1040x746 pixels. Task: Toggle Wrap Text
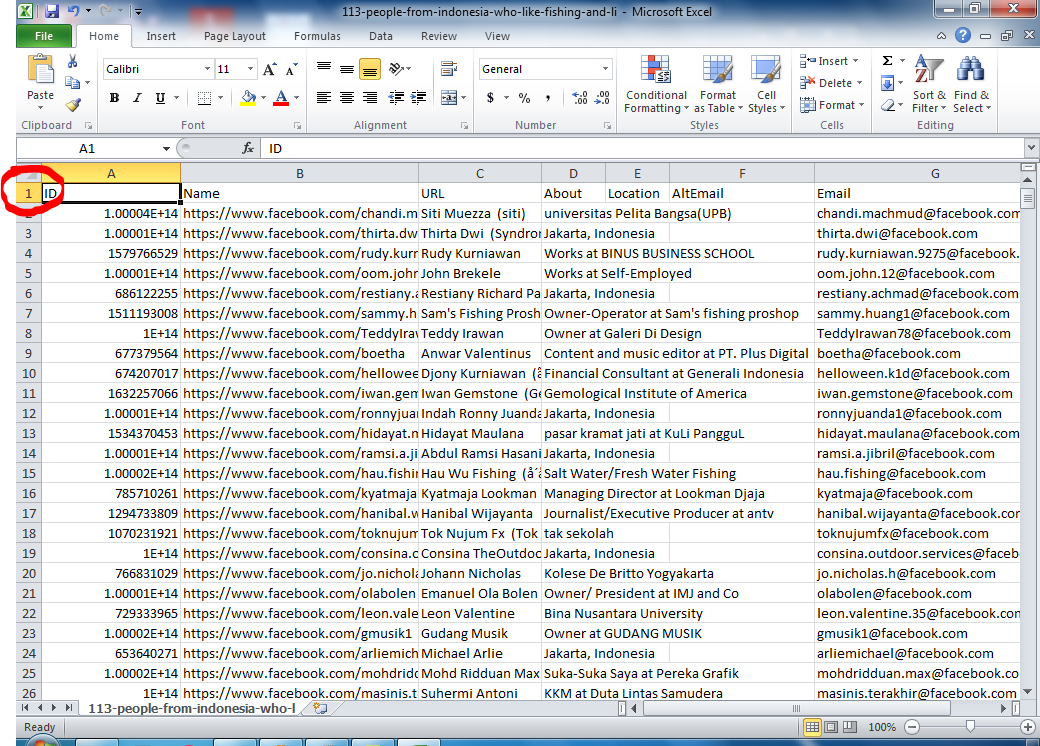coord(449,68)
